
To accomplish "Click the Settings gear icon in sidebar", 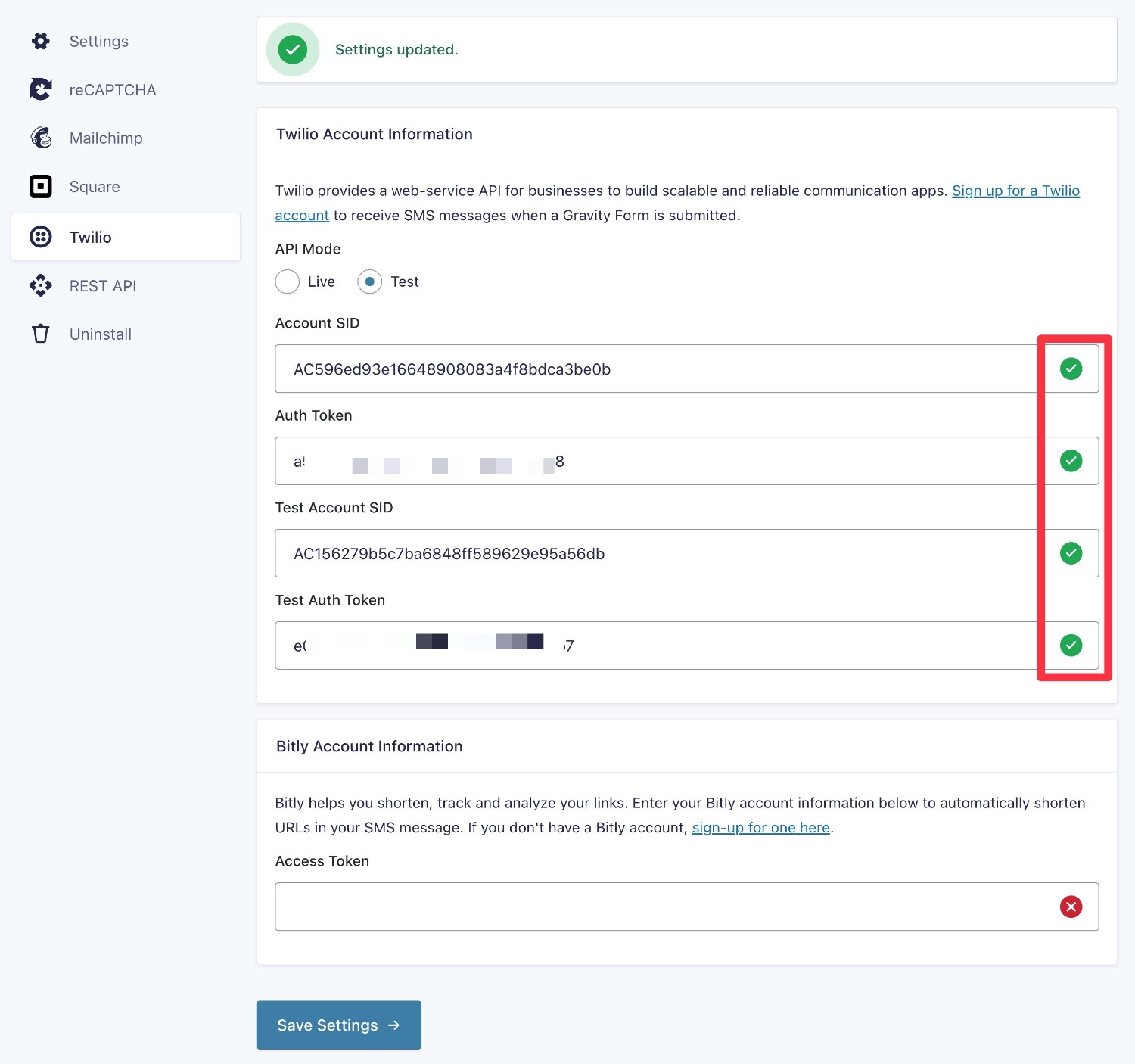I will 40,41.
